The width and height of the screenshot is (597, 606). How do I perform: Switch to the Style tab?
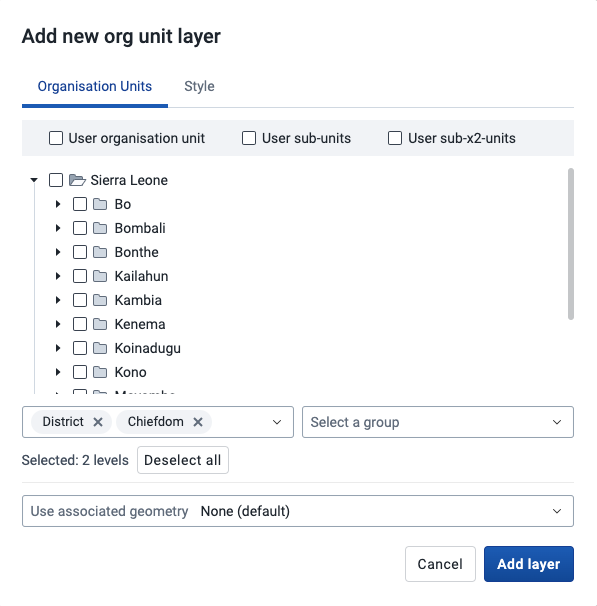click(199, 86)
